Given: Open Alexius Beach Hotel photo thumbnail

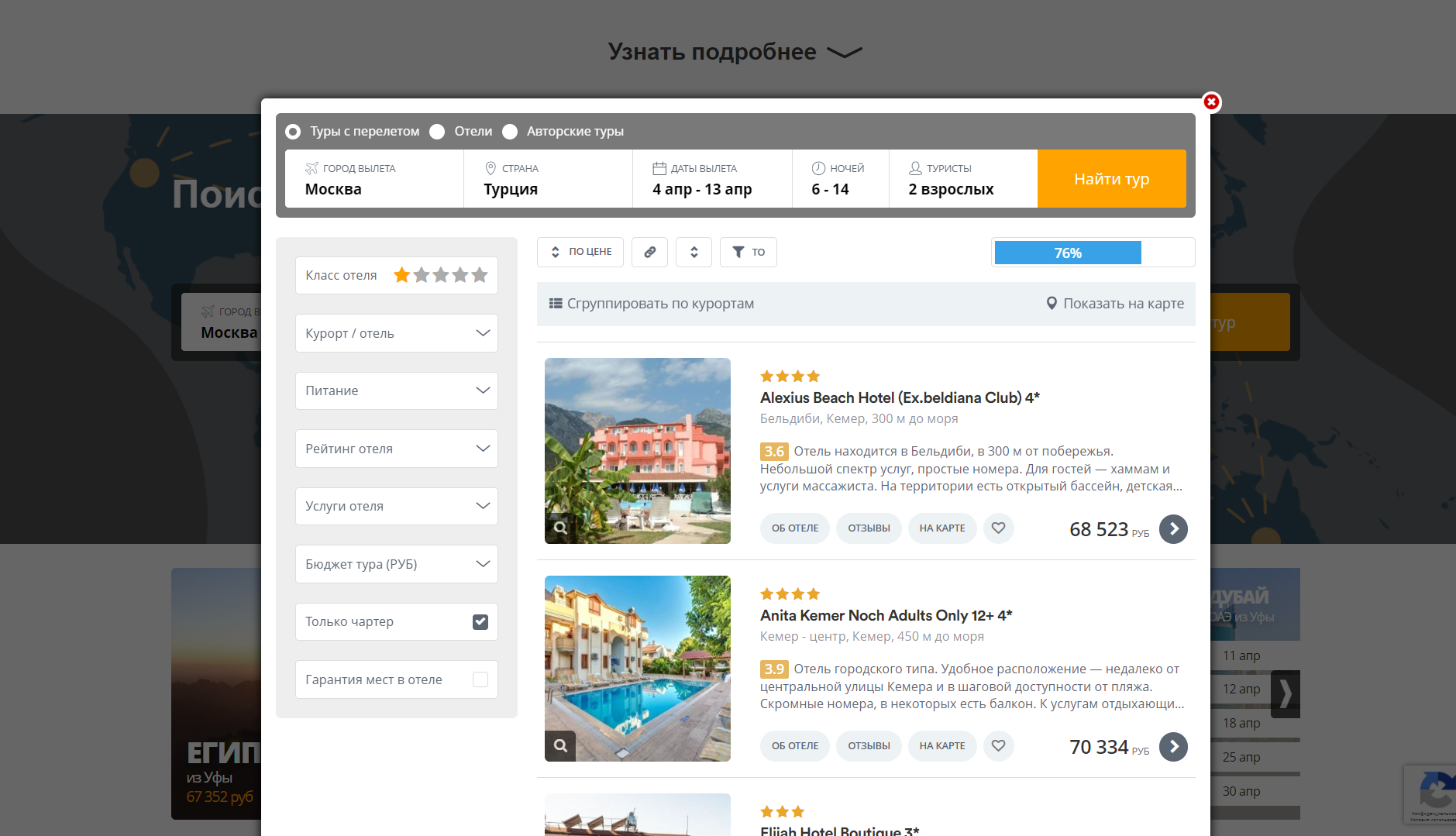Looking at the screenshot, I should pyautogui.click(x=638, y=451).
